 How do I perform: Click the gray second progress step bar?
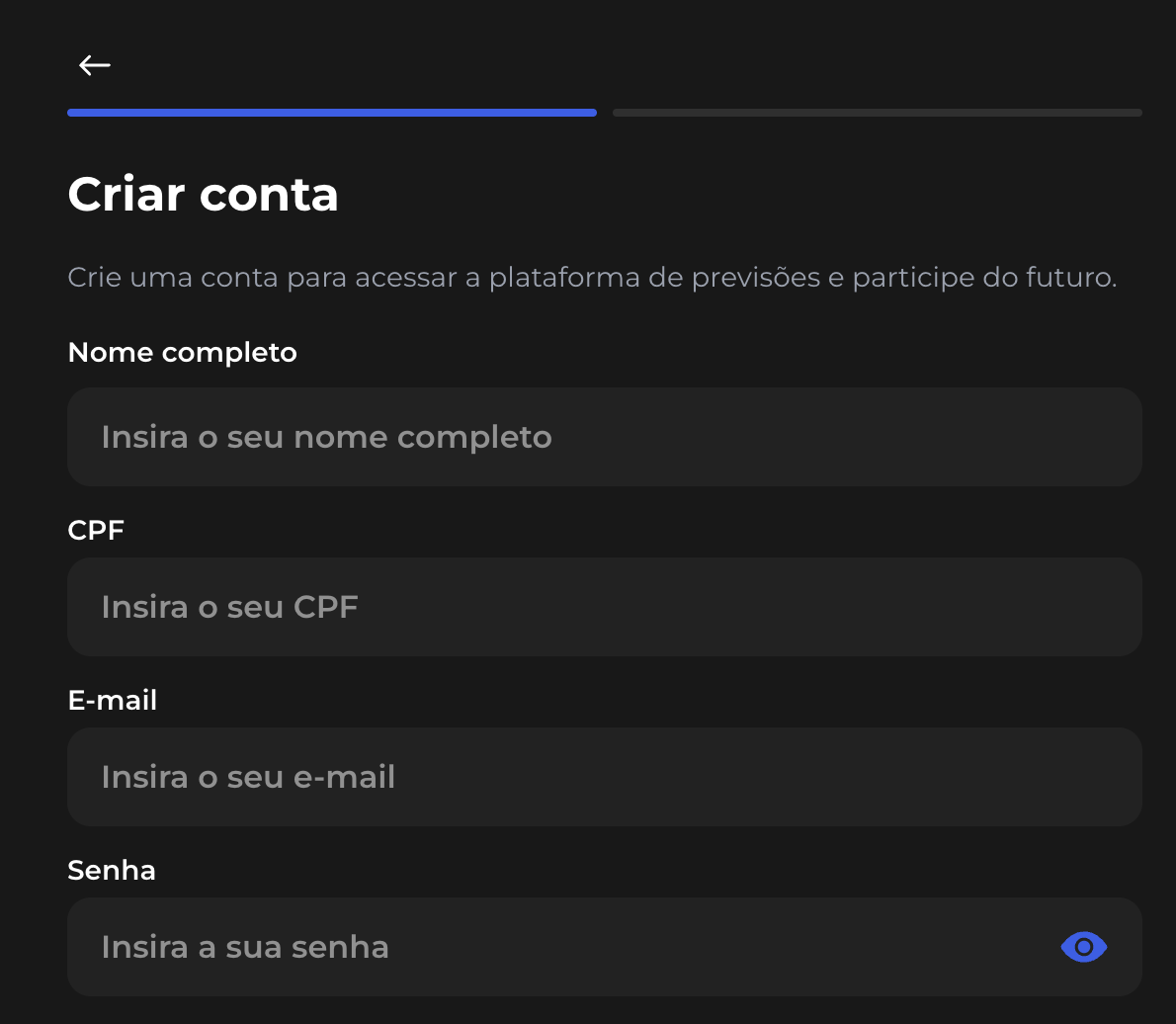pos(878,113)
